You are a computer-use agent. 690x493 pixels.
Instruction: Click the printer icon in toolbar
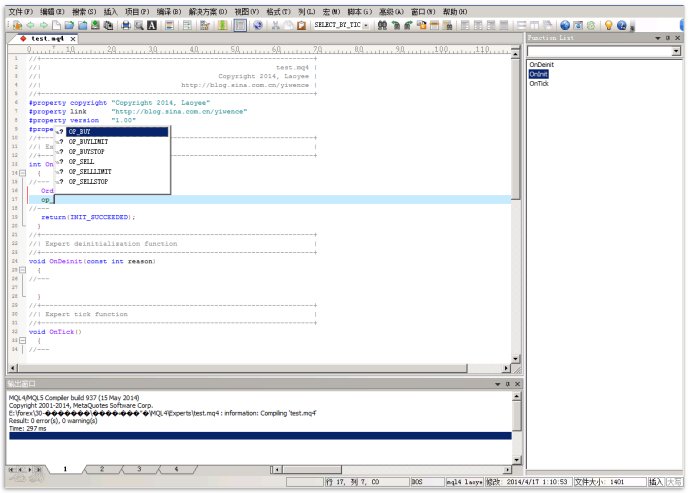click(x=126, y=24)
